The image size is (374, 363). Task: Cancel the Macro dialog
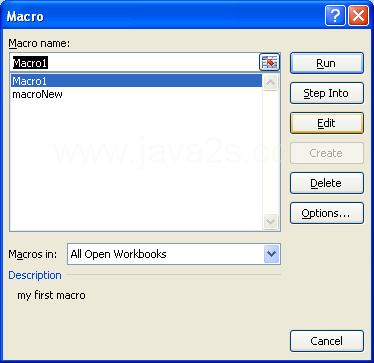point(327,341)
